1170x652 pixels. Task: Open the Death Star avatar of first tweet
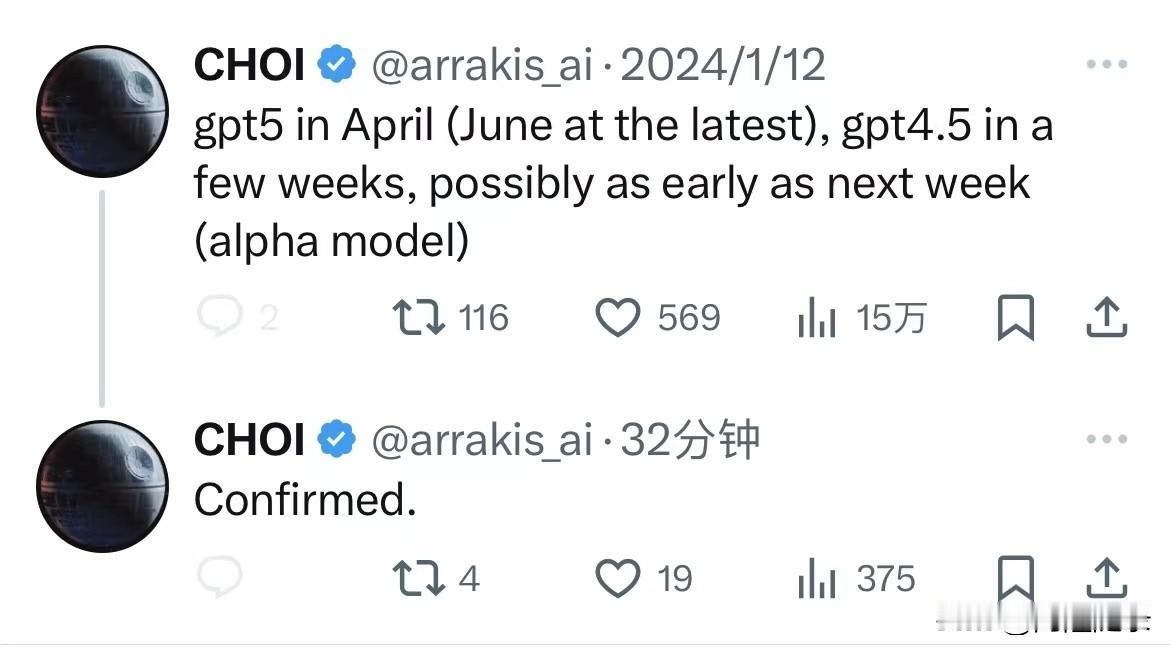click(102, 111)
